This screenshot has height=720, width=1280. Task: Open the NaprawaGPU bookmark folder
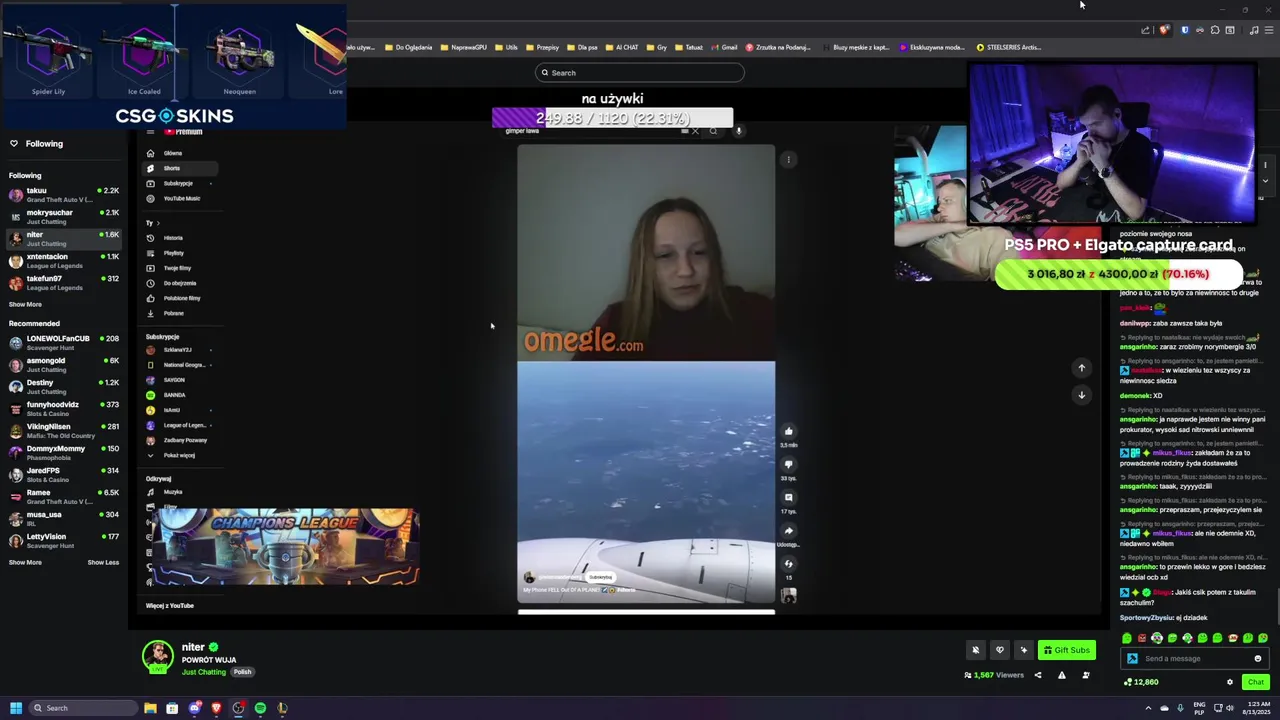pos(463,47)
